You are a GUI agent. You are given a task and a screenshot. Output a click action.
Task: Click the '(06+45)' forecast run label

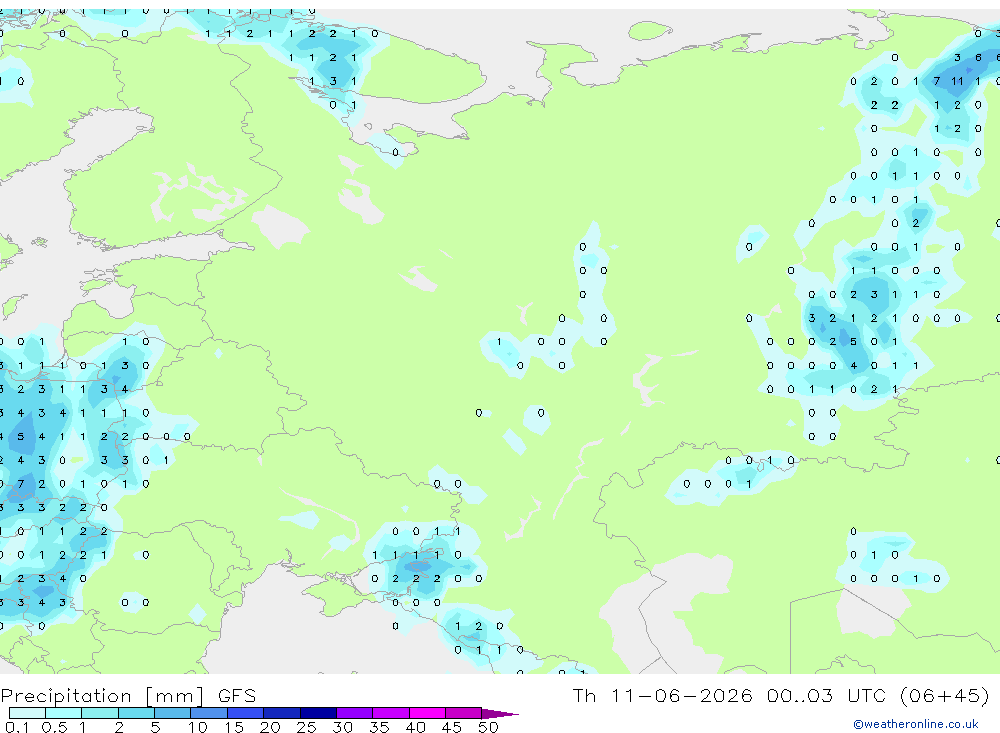pyautogui.click(x=945, y=695)
